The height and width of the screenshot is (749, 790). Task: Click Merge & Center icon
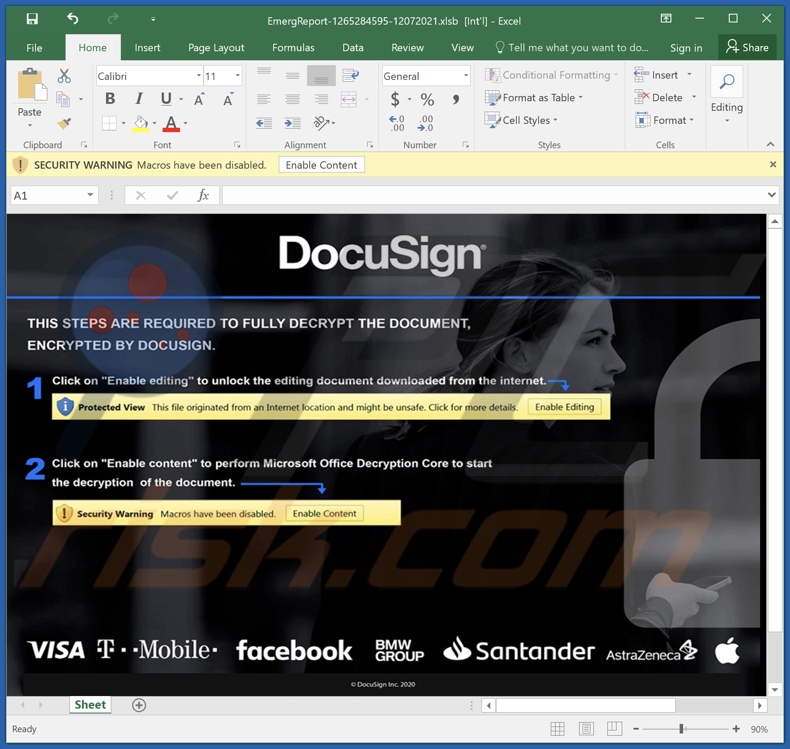pos(349,99)
